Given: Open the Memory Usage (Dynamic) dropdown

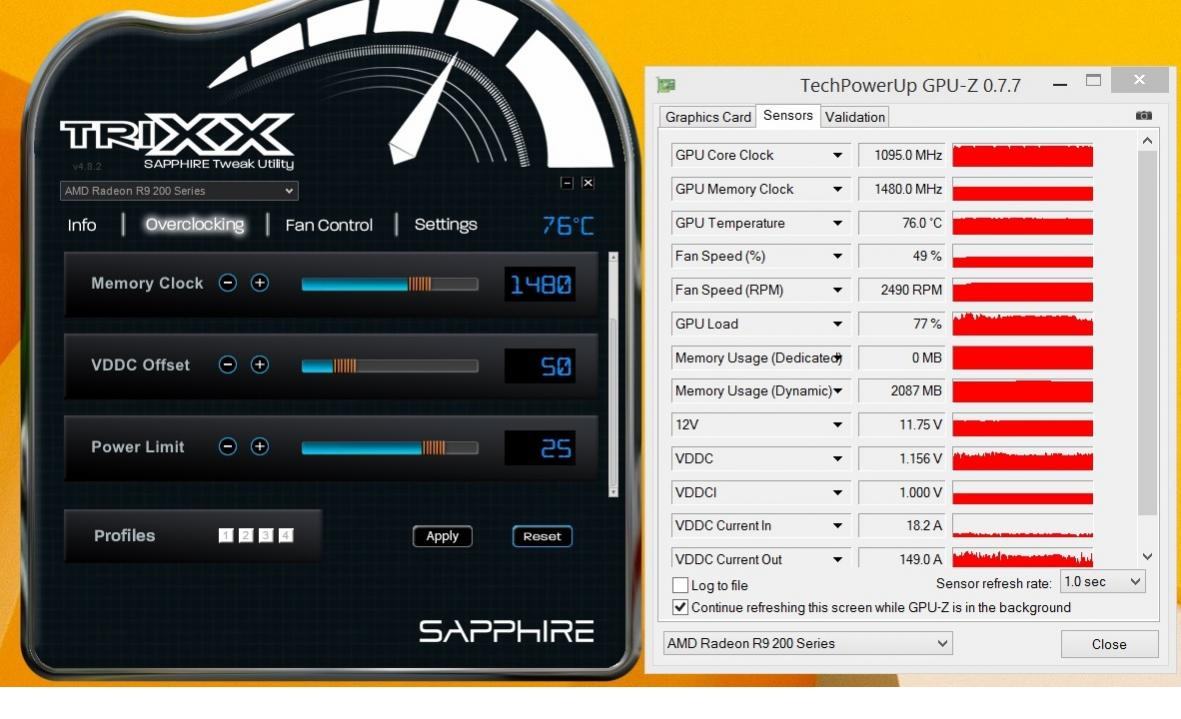Looking at the screenshot, I should coord(838,391).
